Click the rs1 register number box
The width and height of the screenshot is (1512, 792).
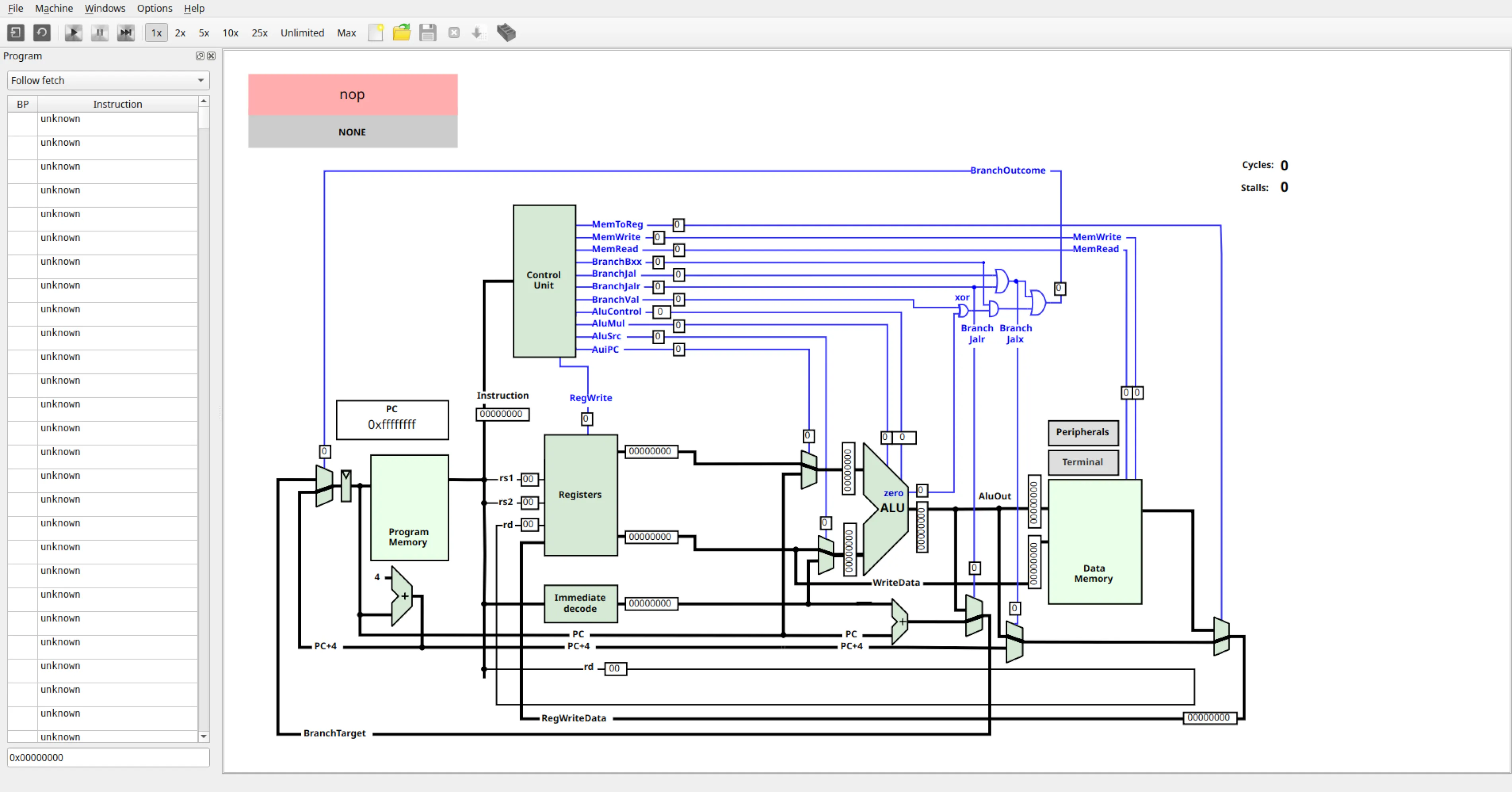point(529,479)
